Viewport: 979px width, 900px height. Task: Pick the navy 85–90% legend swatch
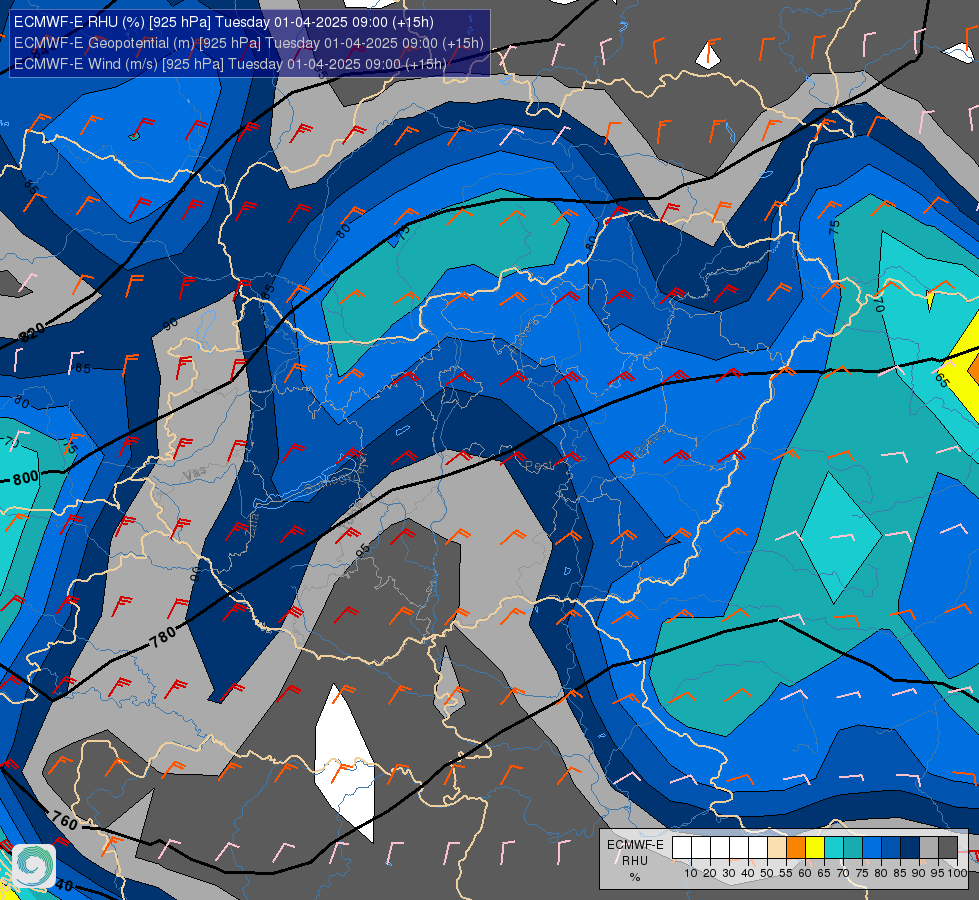tap(910, 847)
